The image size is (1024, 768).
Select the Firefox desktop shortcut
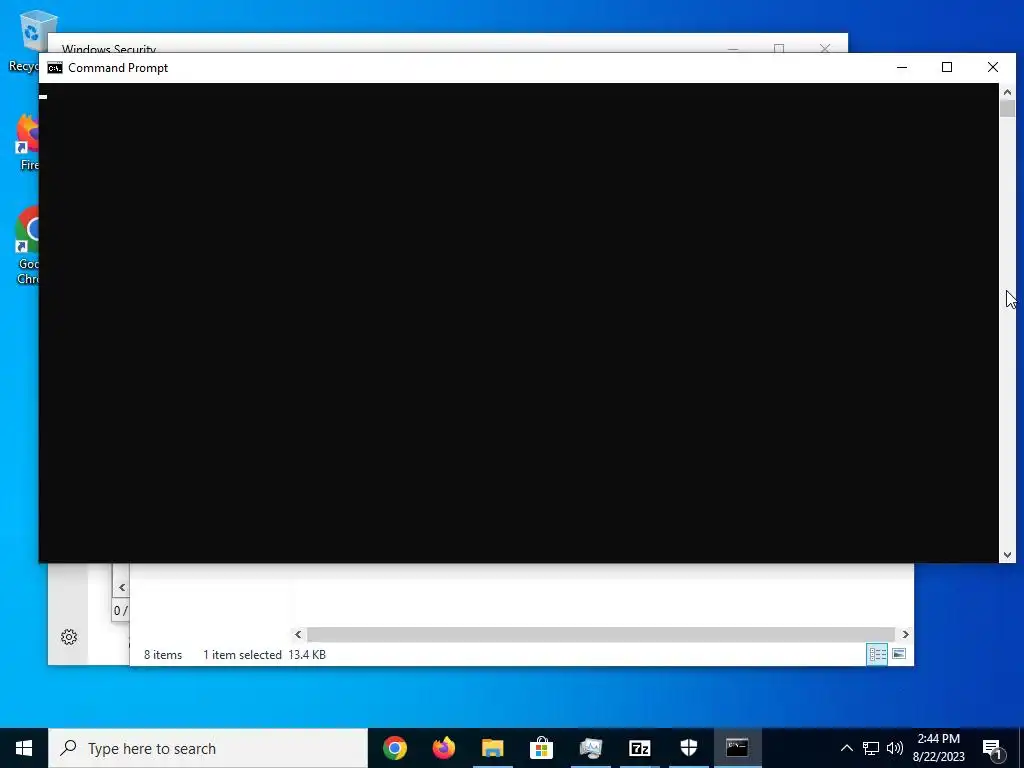(x=26, y=143)
